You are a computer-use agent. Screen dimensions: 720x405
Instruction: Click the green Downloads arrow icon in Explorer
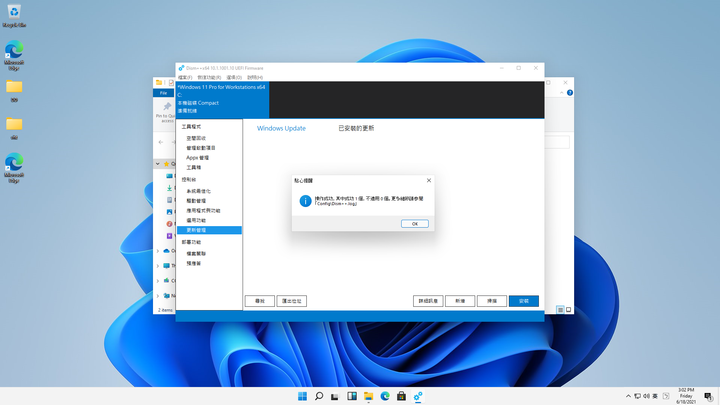(169, 188)
